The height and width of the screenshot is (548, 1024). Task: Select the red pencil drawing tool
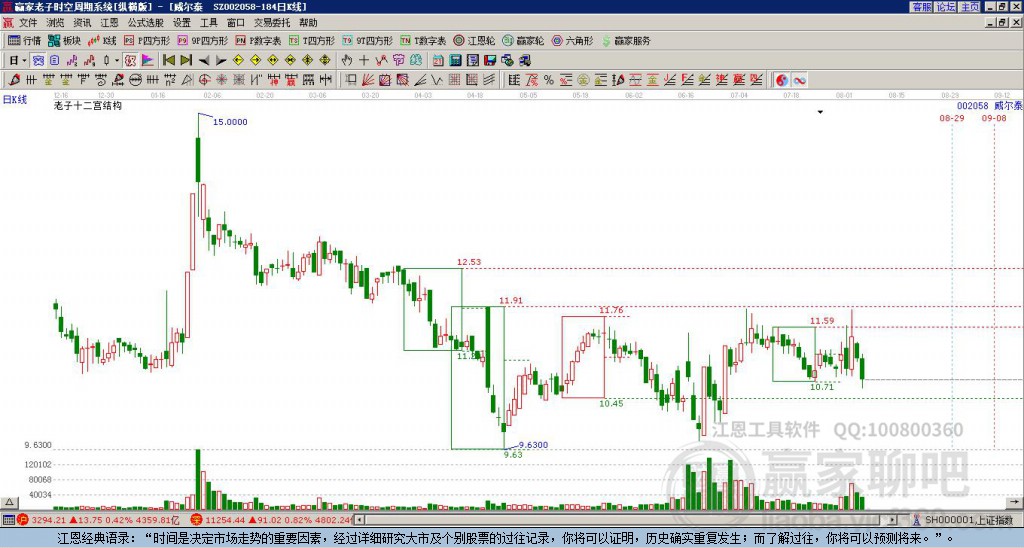[14, 80]
